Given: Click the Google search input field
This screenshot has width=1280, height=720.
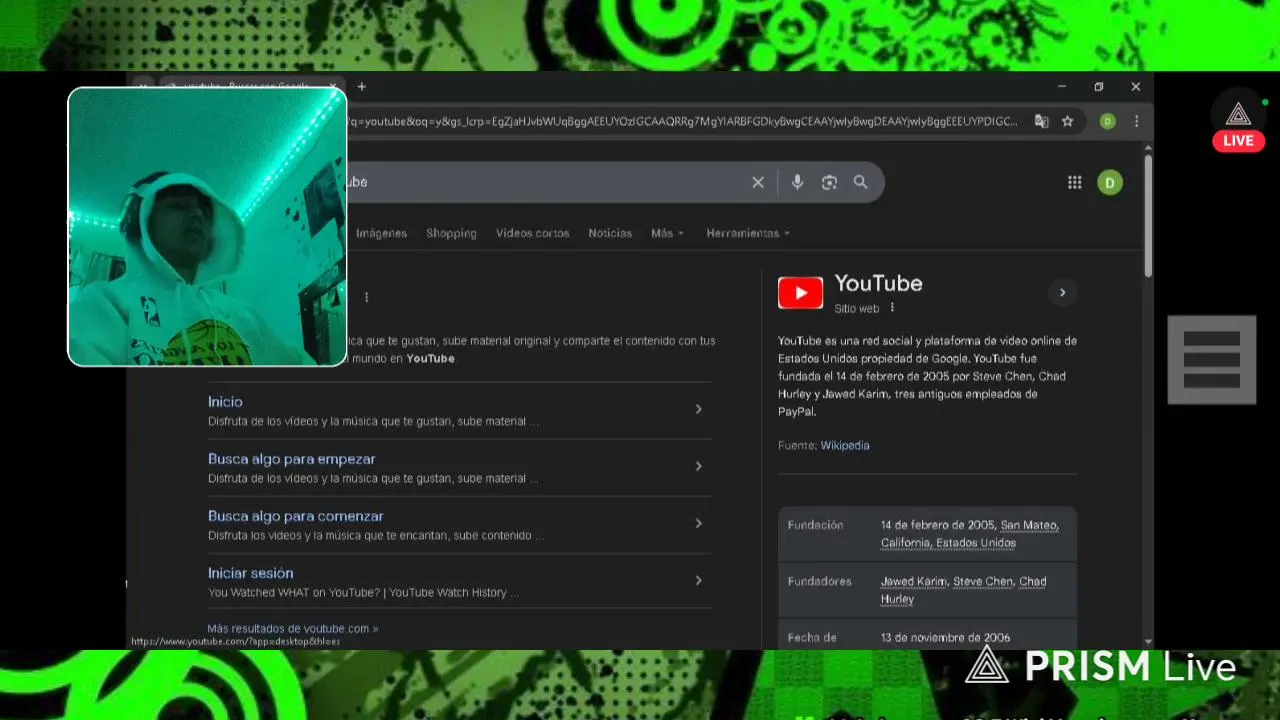Looking at the screenshot, I should 550,182.
